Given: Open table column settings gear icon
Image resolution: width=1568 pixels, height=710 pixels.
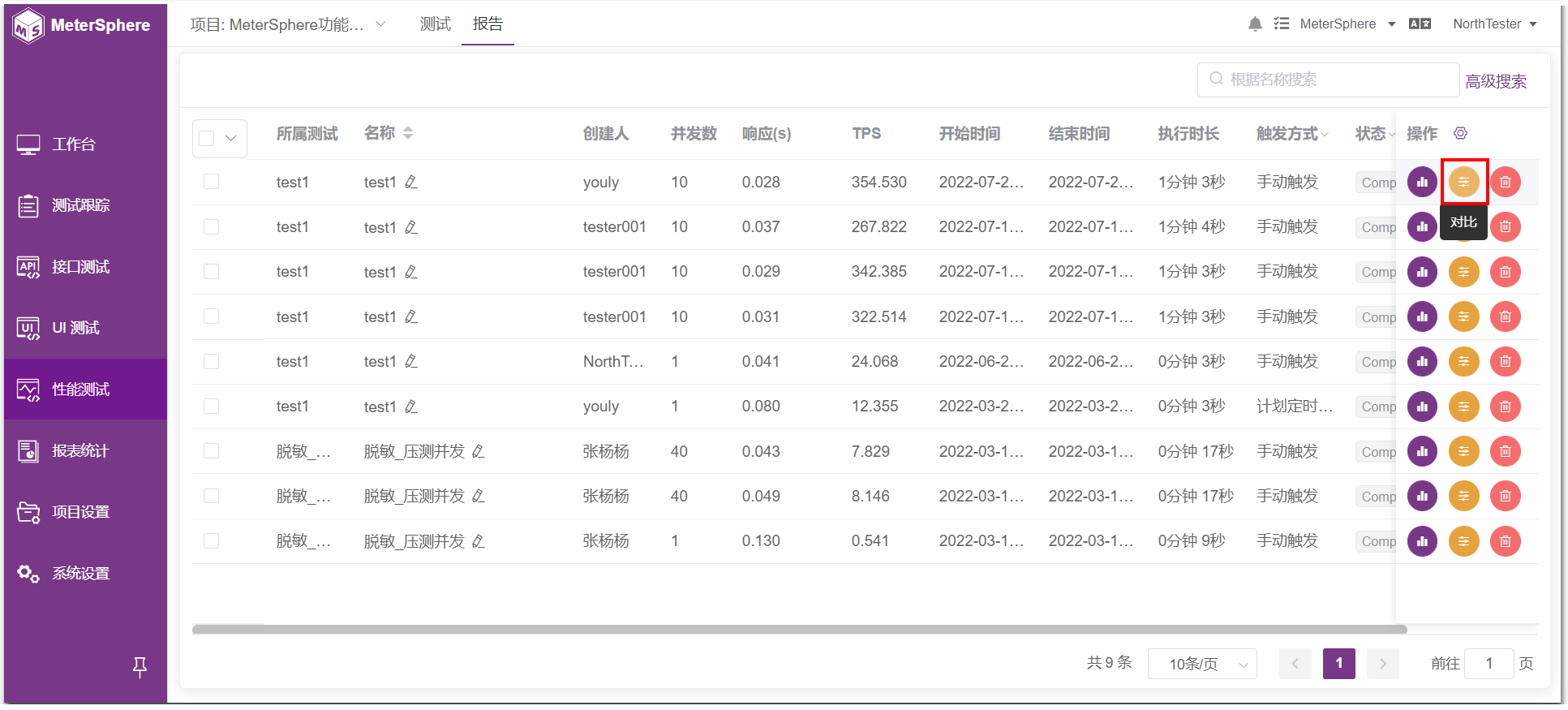Looking at the screenshot, I should click(x=1460, y=133).
